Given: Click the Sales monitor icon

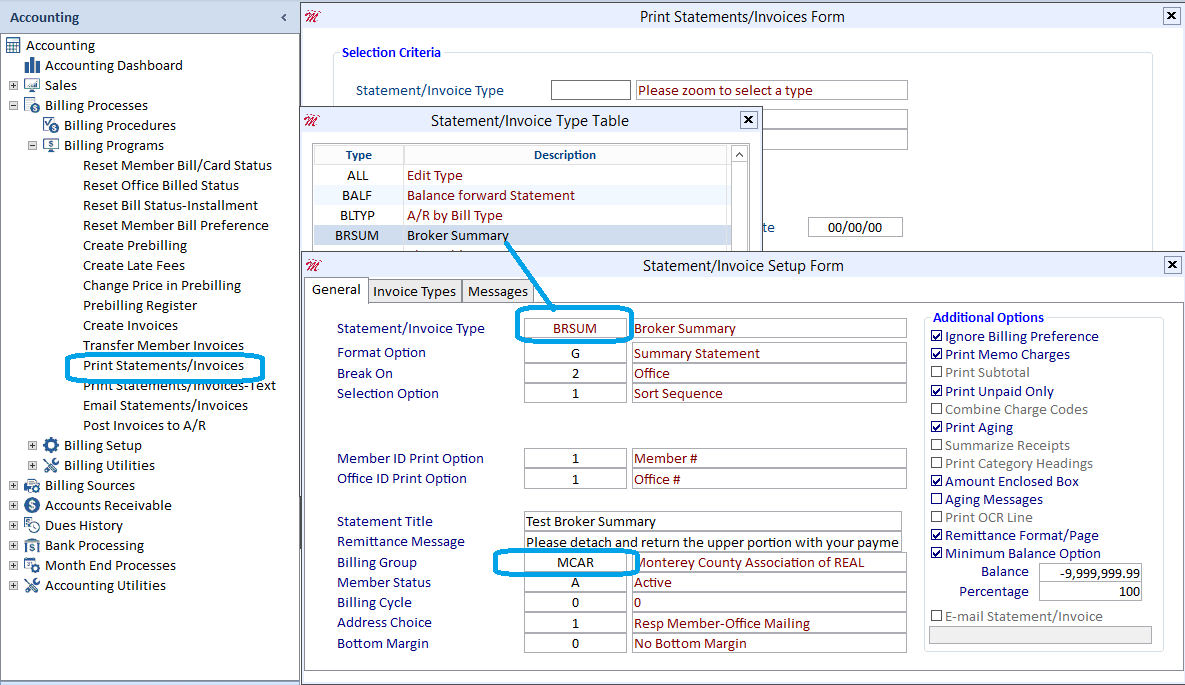Looking at the screenshot, I should click(x=32, y=85).
